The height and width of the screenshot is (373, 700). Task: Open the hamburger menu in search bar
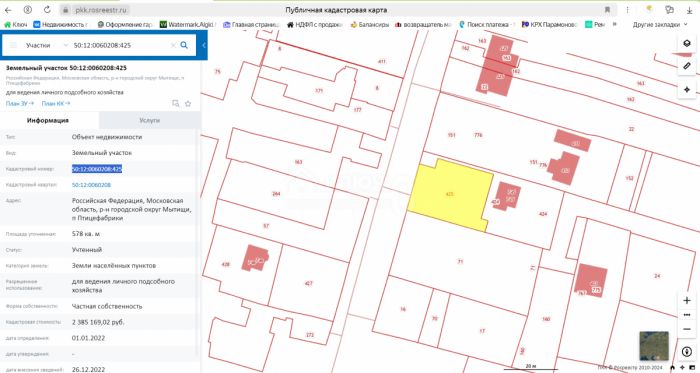(13, 45)
